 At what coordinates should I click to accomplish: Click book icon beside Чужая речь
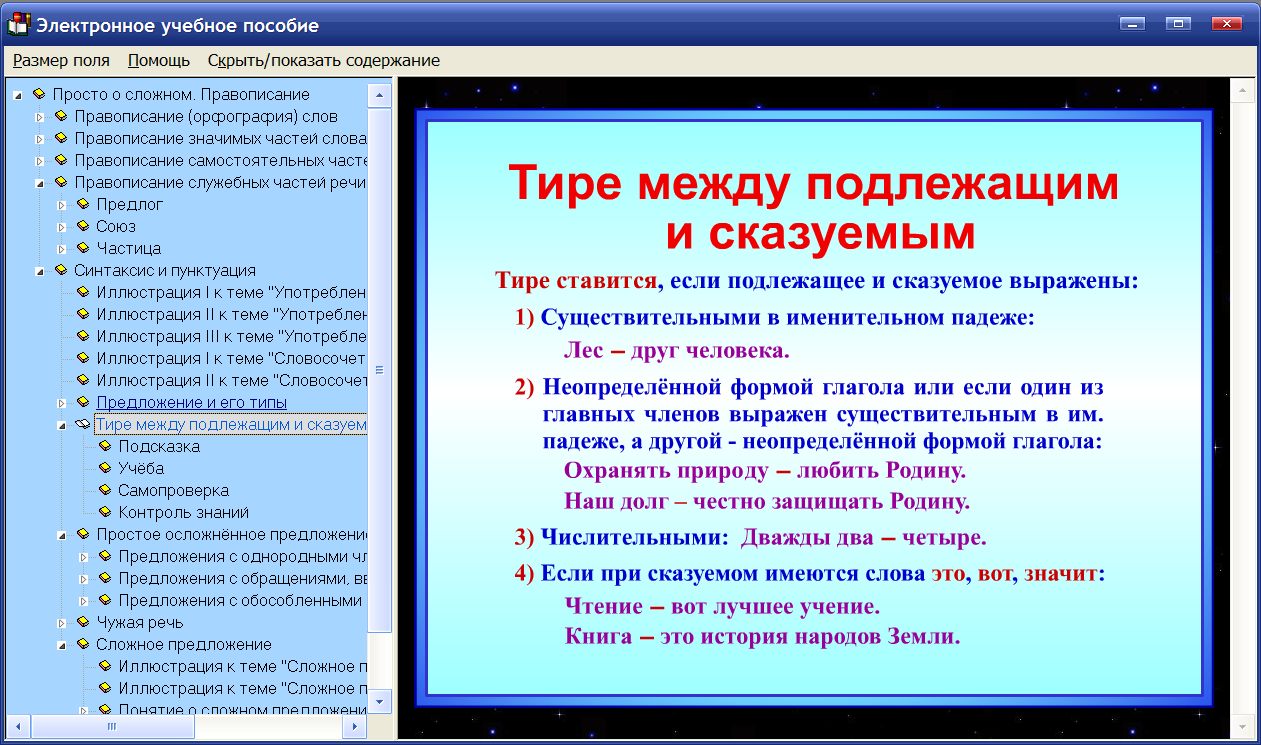[x=83, y=622]
